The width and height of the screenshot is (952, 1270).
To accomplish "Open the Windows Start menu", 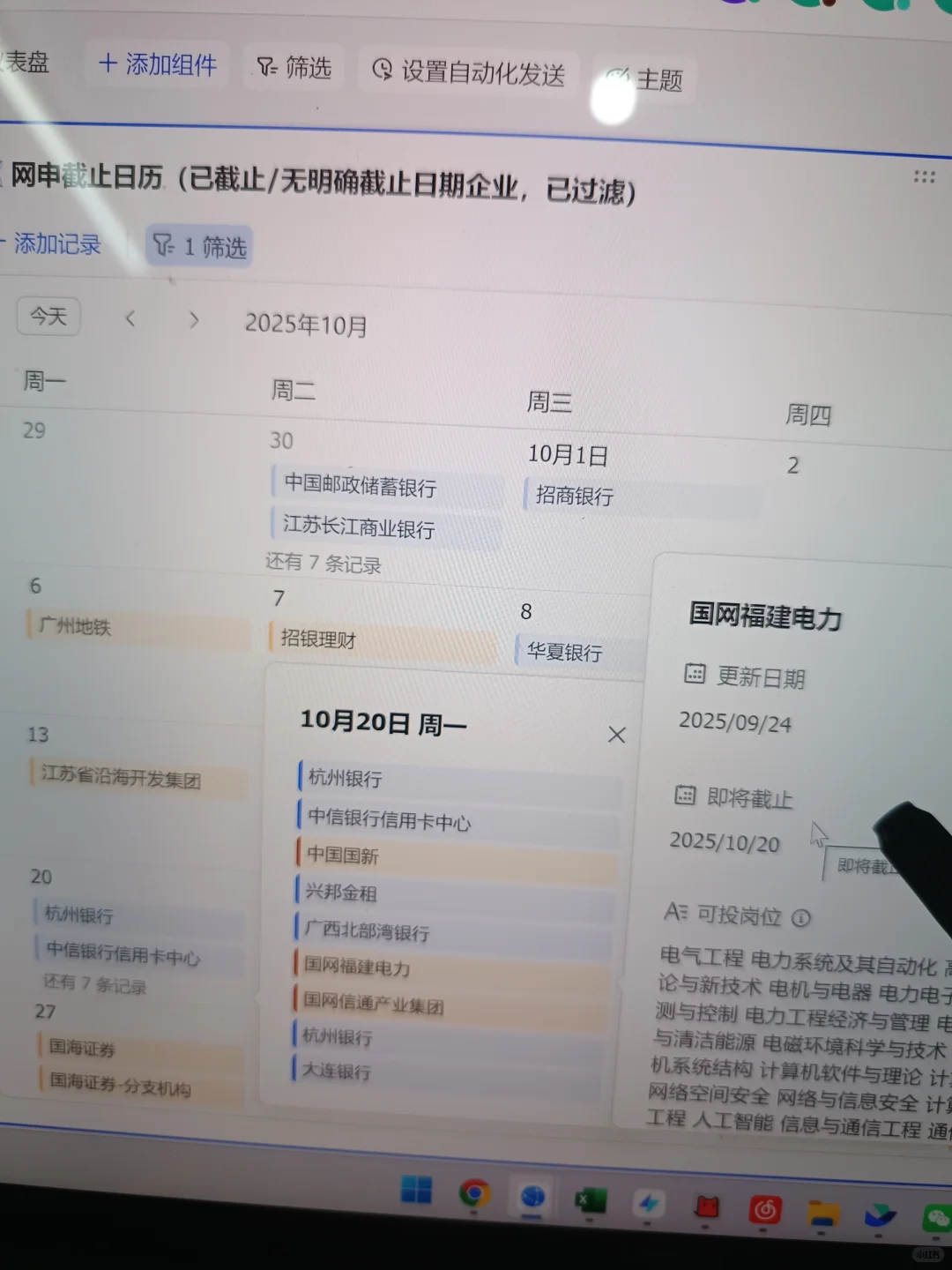I will (x=416, y=1190).
